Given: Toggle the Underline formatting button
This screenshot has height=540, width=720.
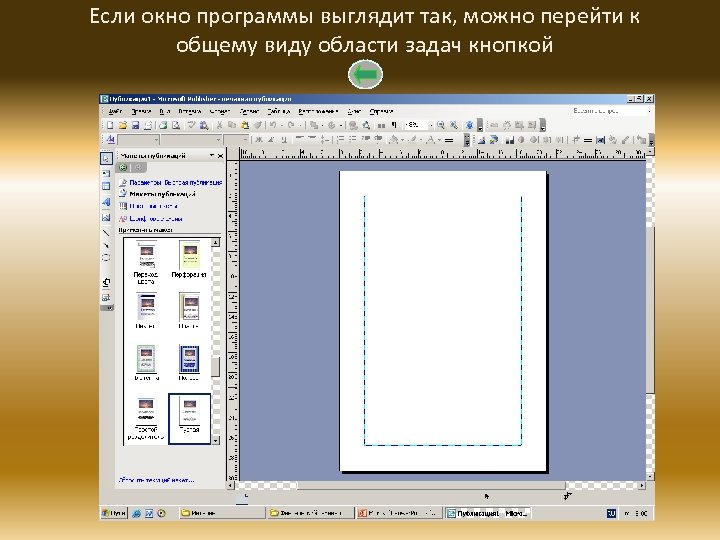Looking at the screenshot, I should coord(284,140).
